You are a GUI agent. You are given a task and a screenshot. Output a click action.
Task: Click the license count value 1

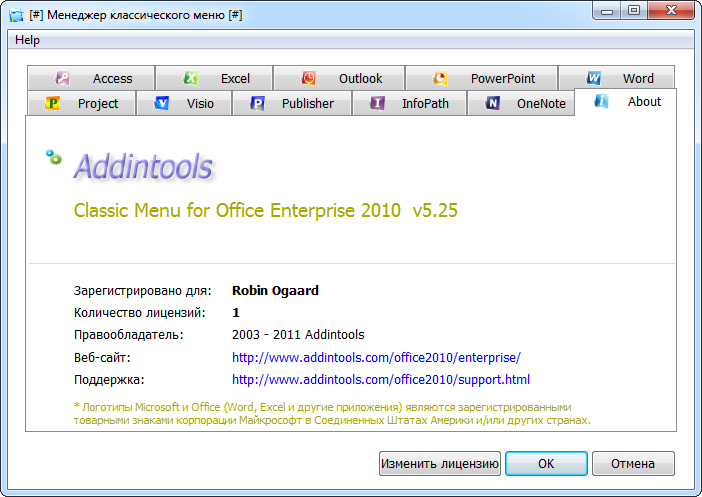(x=236, y=313)
